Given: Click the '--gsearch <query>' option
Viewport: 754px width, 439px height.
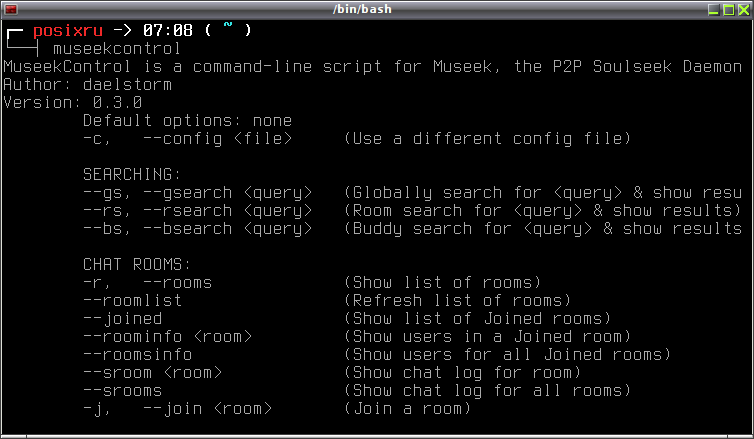Looking at the screenshot, I should pyautogui.click(x=228, y=193).
